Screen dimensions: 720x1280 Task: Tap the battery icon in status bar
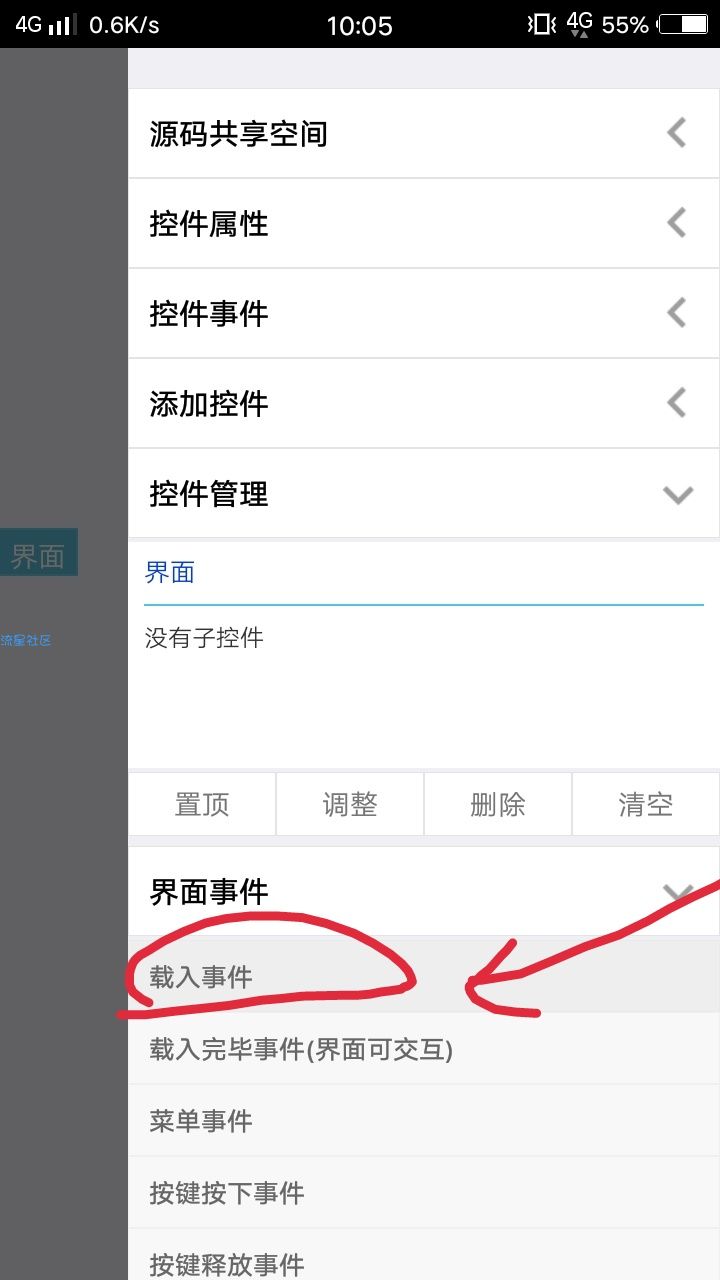(683, 24)
